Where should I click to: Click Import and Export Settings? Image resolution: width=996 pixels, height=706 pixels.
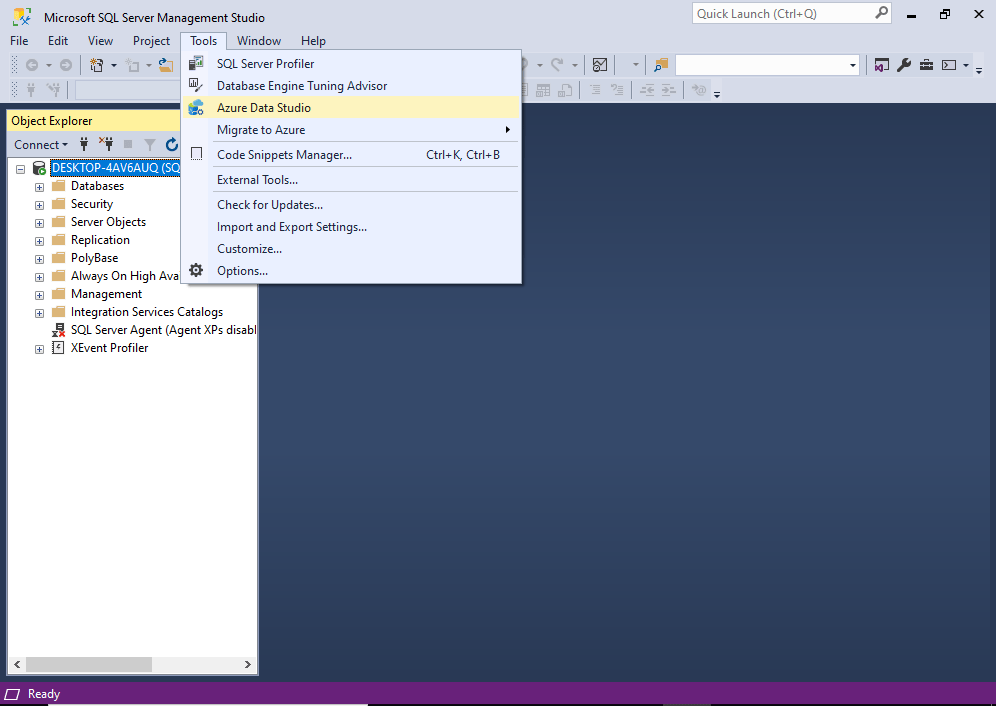(x=294, y=226)
